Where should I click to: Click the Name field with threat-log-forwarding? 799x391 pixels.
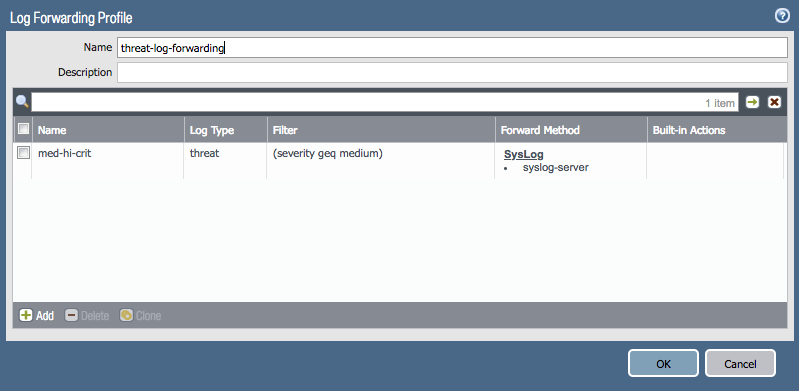[452, 47]
